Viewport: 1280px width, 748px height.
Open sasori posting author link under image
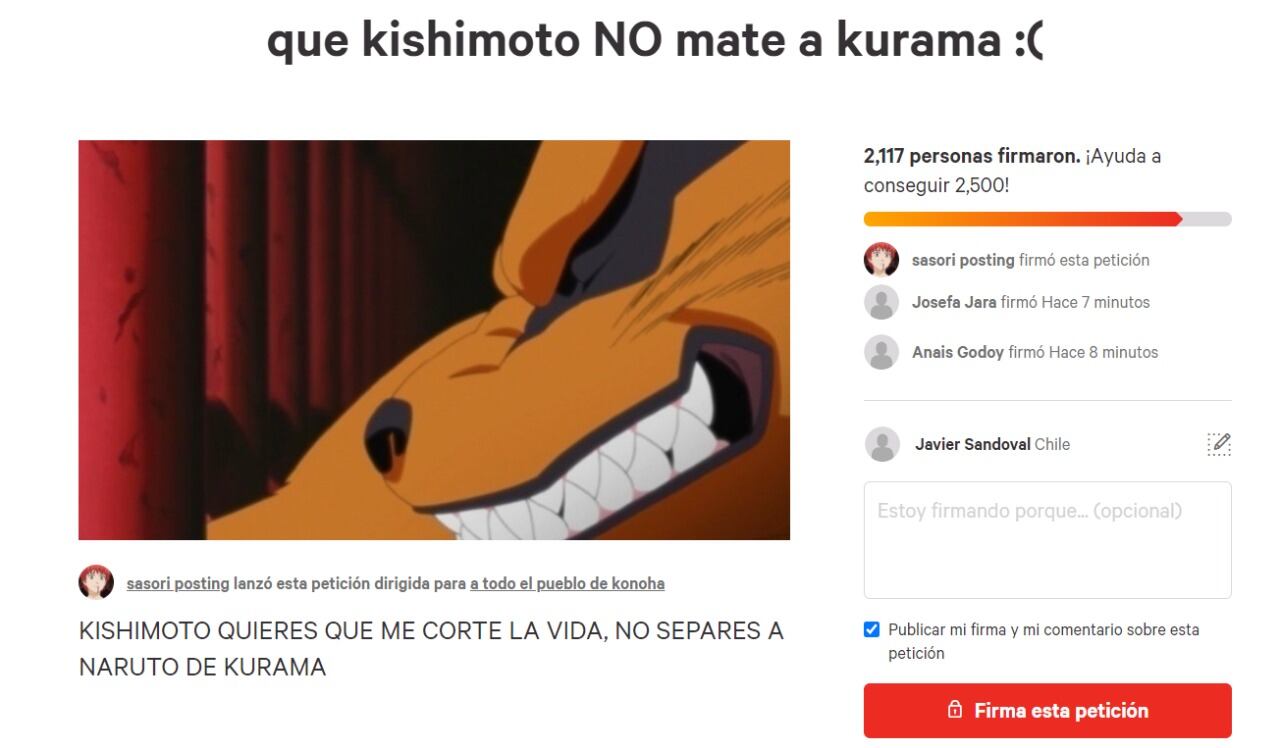click(x=177, y=583)
